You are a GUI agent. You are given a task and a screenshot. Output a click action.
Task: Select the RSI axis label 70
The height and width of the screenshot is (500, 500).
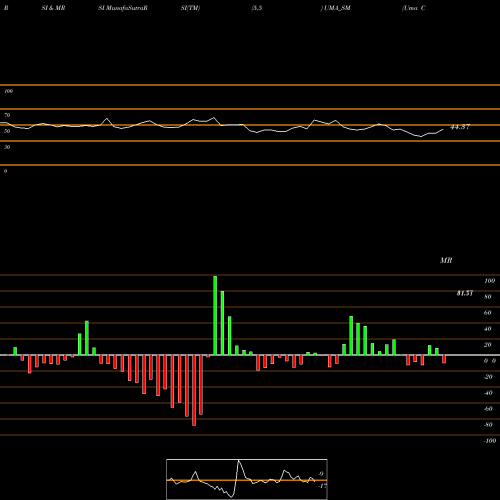tap(7, 115)
